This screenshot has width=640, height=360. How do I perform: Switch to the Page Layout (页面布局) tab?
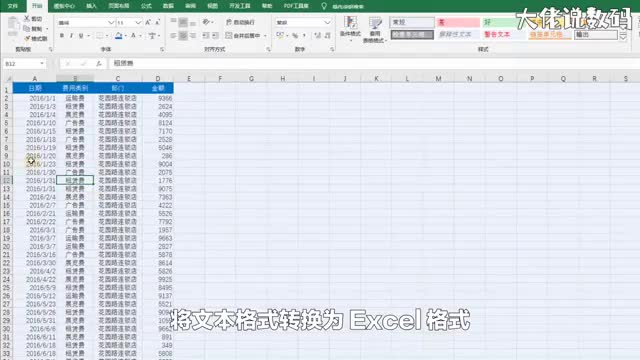click(x=119, y=6)
